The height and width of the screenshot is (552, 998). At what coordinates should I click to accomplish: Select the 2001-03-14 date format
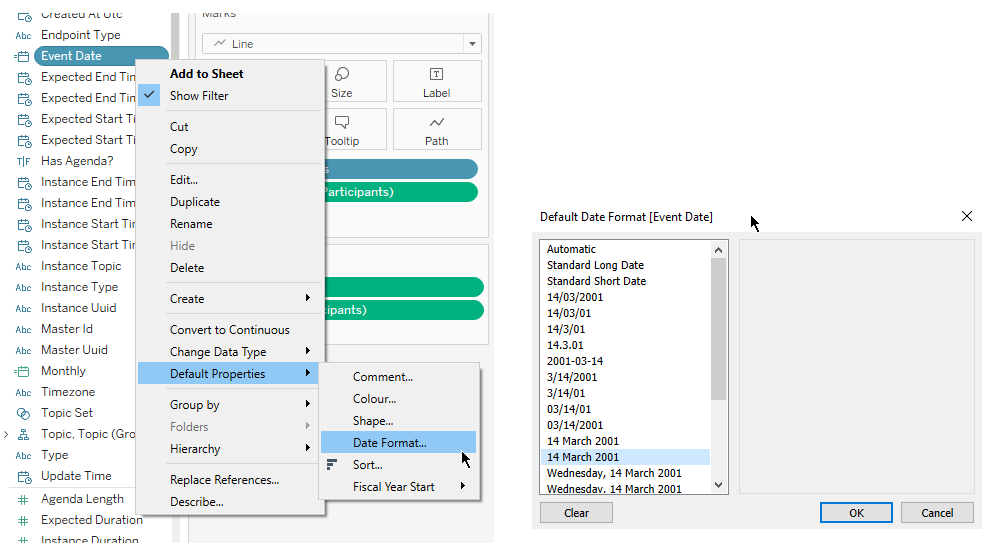tap(575, 361)
